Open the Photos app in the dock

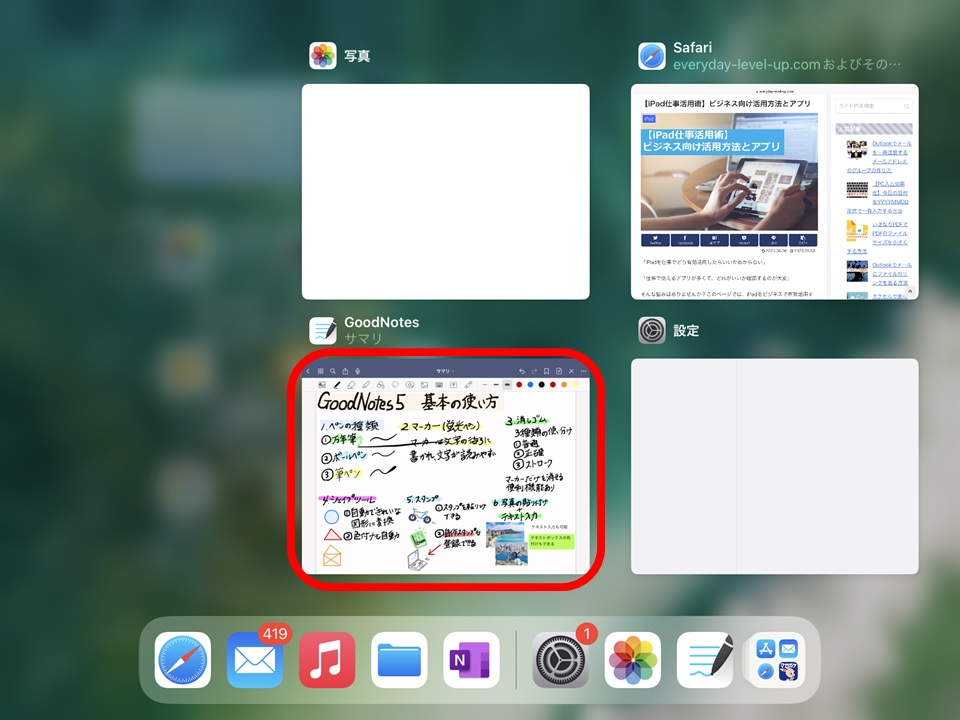pyautogui.click(x=632, y=660)
